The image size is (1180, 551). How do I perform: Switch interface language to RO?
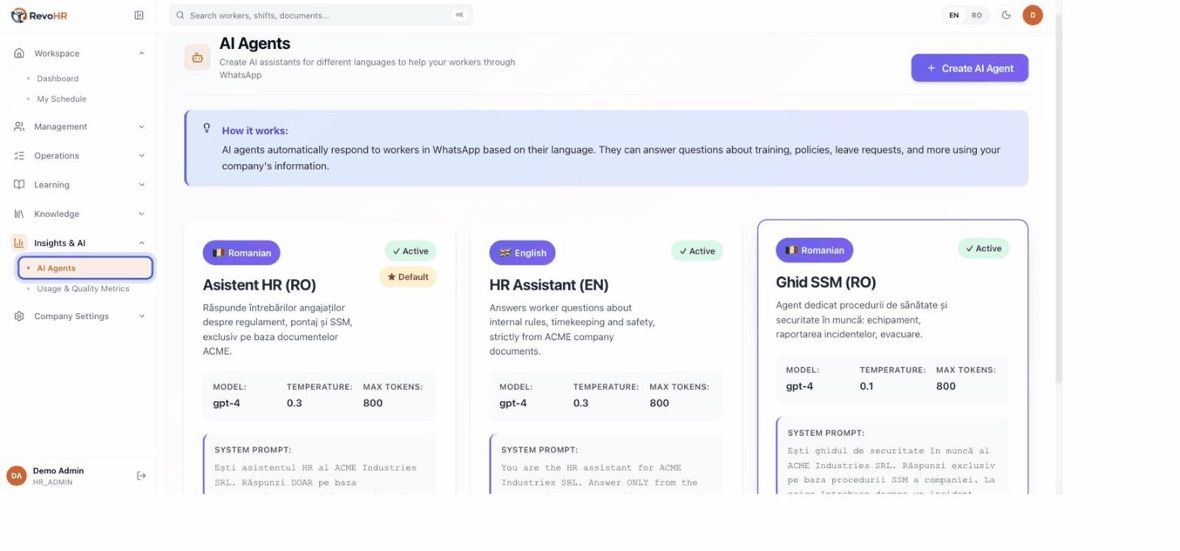click(977, 15)
